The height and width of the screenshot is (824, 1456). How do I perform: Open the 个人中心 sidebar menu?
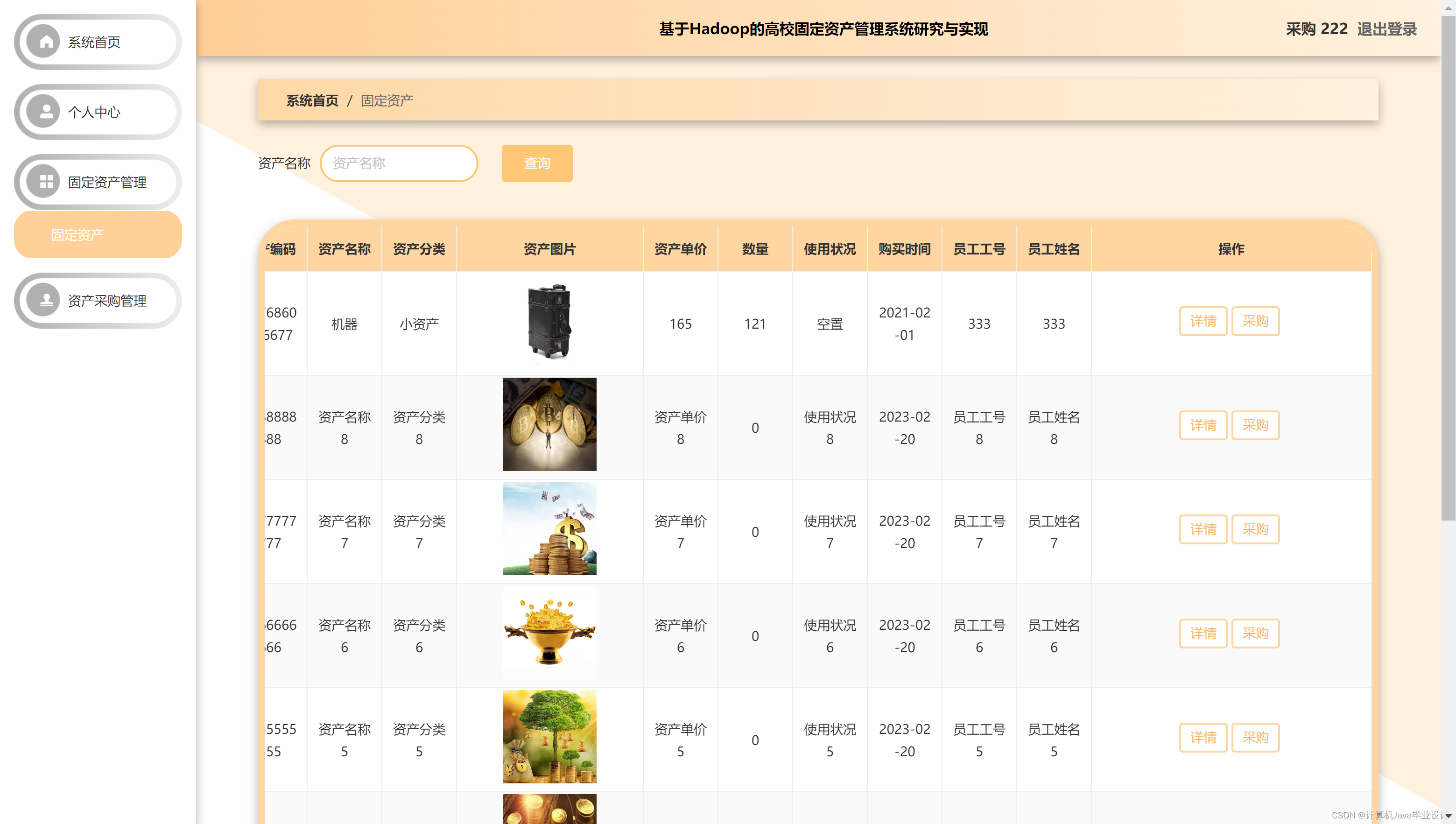(97, 112)
